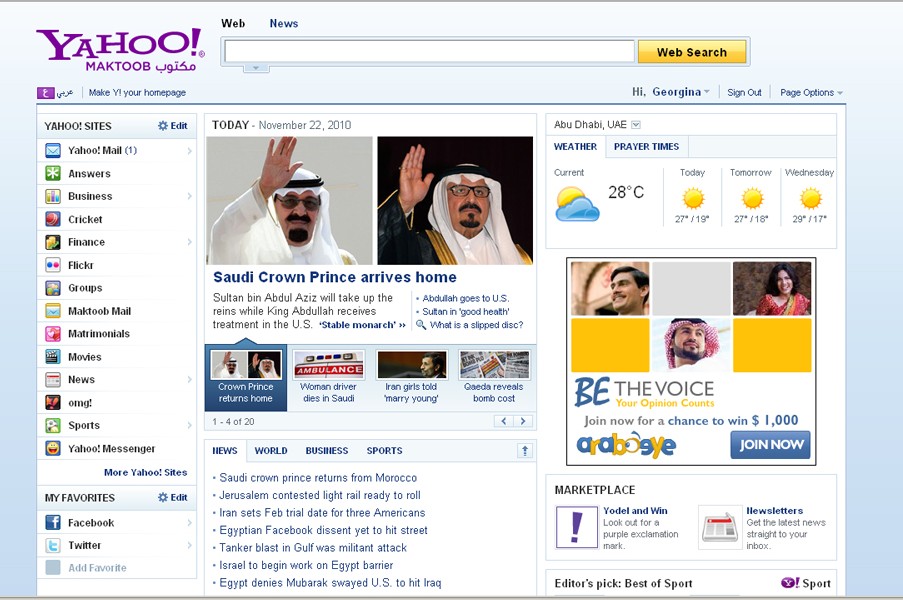Click the Facebook icon in My Favorites
The height and width of the screenshot is (600, 903).
click(53, 522)
